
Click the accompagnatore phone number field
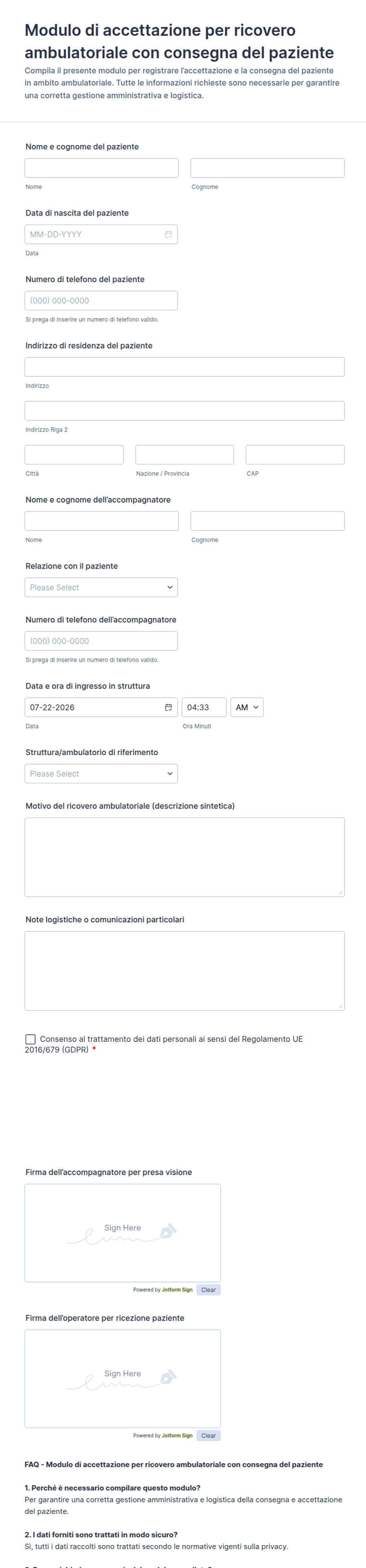(101, 641)
